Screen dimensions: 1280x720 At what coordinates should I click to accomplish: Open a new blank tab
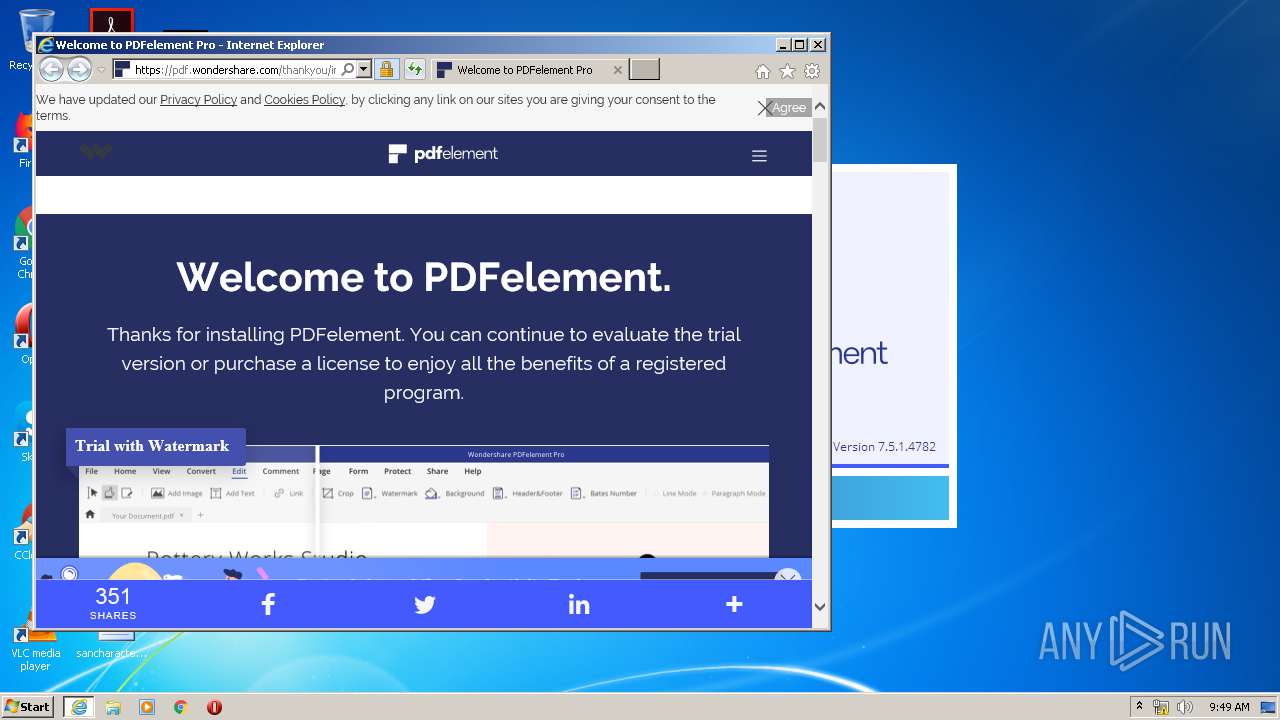point(645,70)
